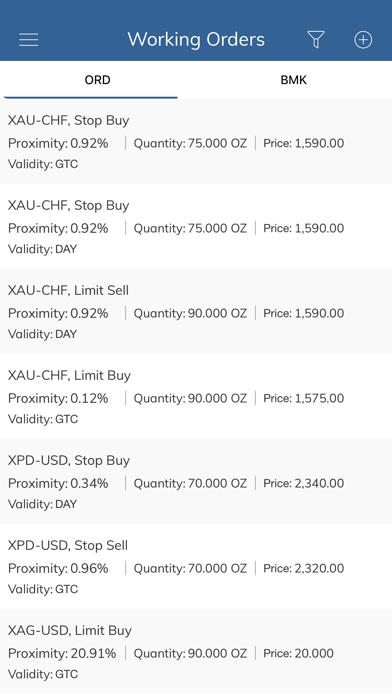Select the XAU-CHF Limit Sell order
The height and width of the screenshot is (696, 392).
click(x=196, y=312)
